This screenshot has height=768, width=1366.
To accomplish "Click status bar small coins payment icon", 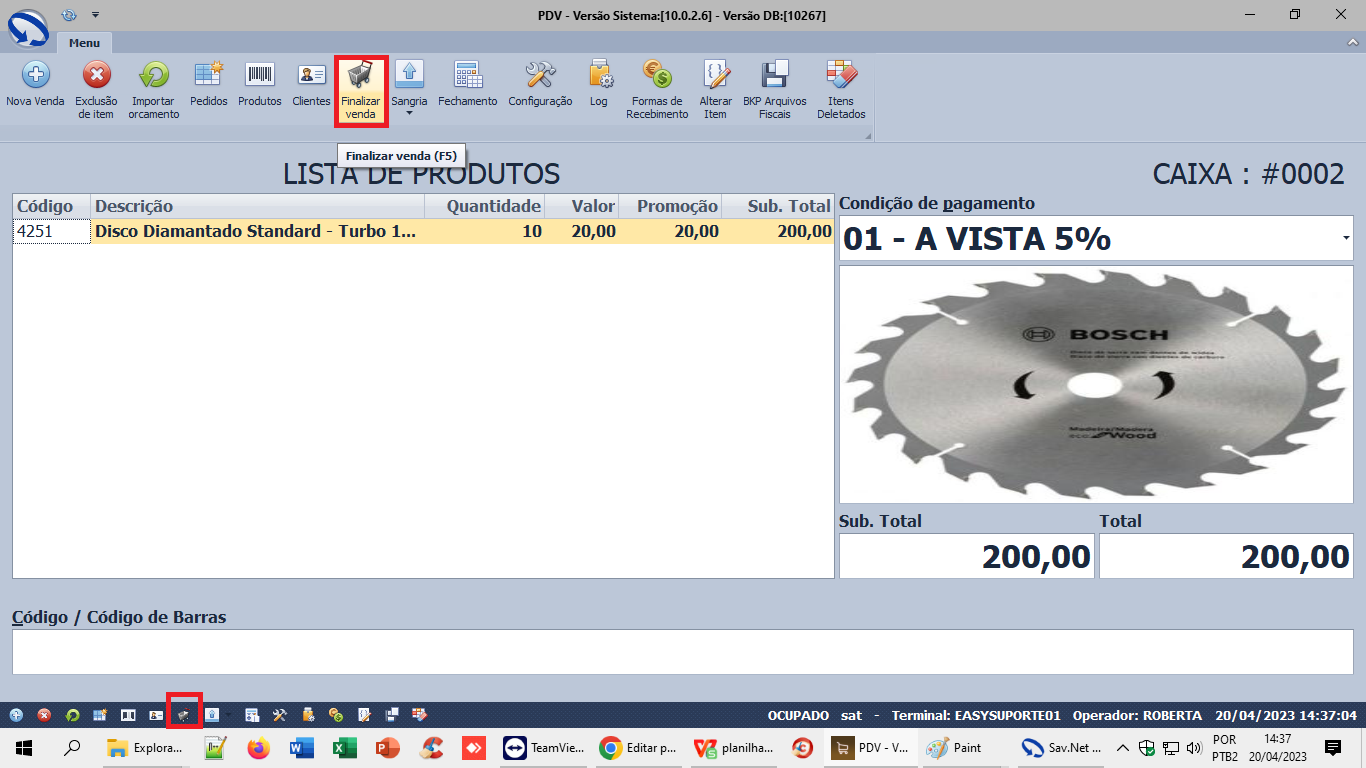I will coord(336,715).
